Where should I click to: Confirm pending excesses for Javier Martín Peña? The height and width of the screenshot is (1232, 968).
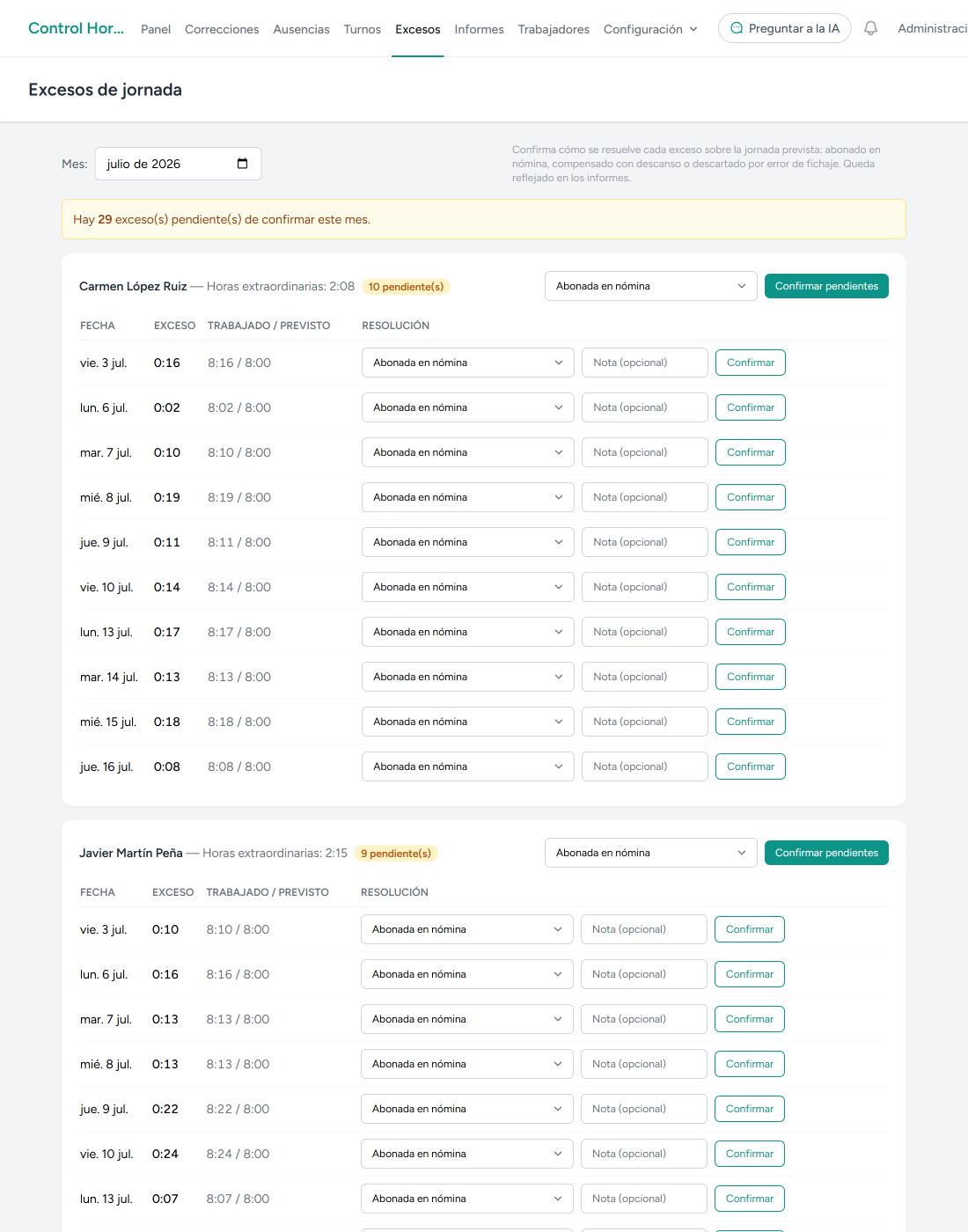pyautogui.click(x=826, y=853)
